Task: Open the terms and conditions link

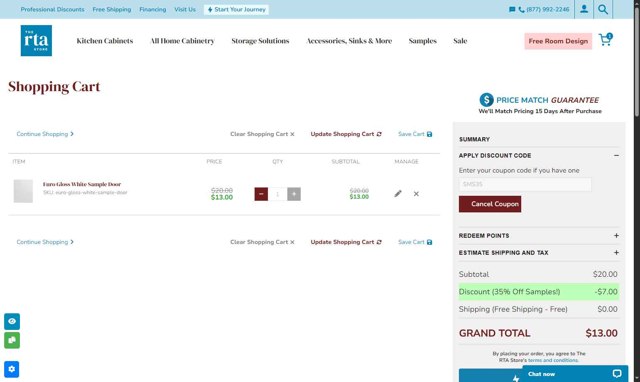Action: [x=553, y=360]
